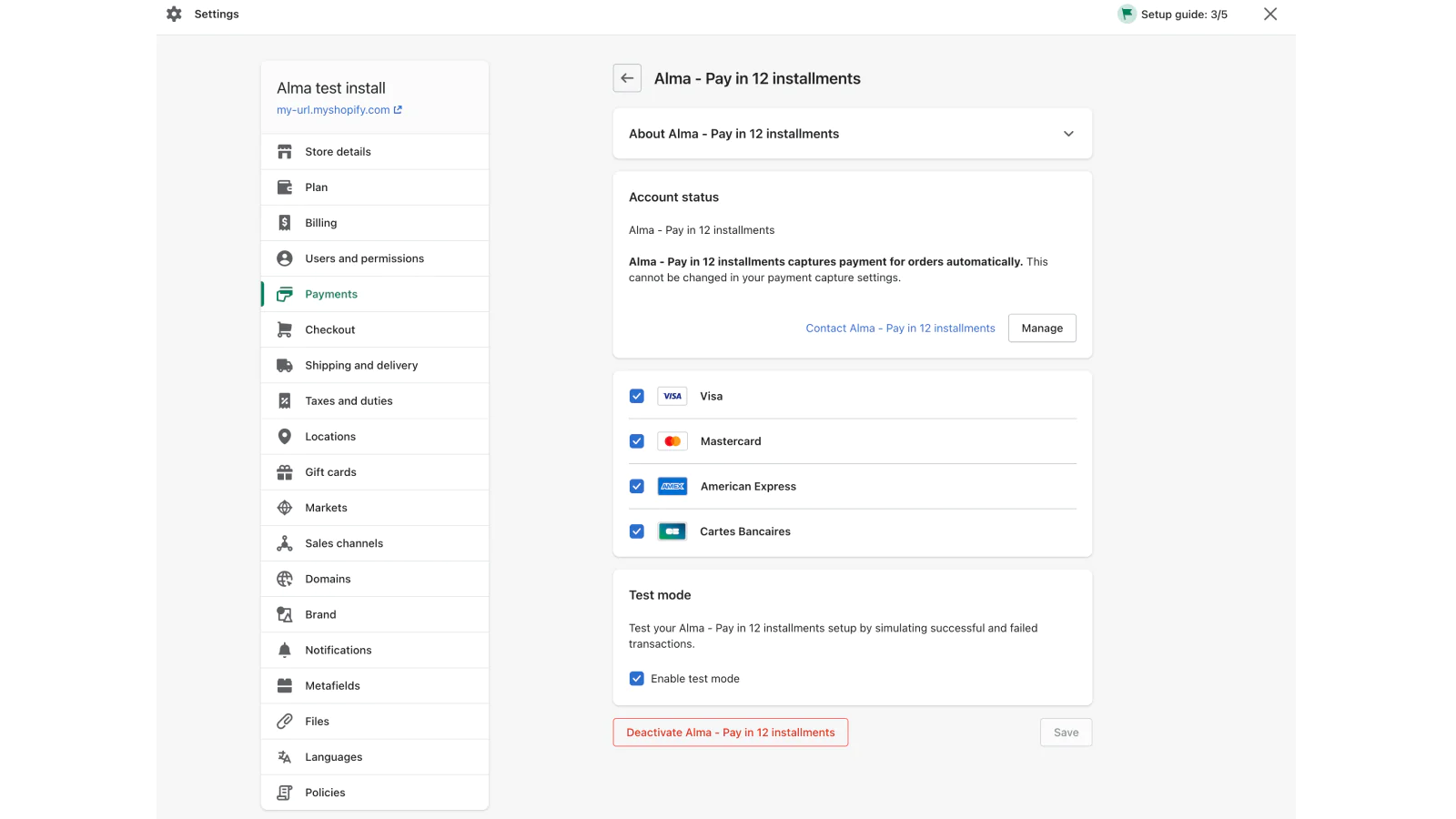Click the Account status heading

click(673, 197)
